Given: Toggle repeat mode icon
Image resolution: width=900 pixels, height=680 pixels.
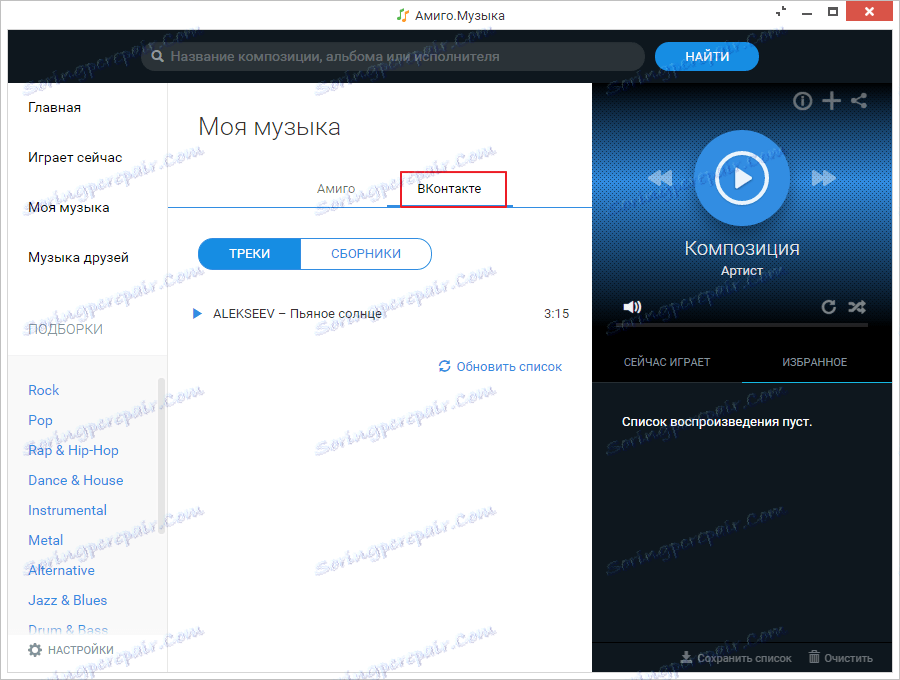Looking at the screenshot, I should [828, 307].
